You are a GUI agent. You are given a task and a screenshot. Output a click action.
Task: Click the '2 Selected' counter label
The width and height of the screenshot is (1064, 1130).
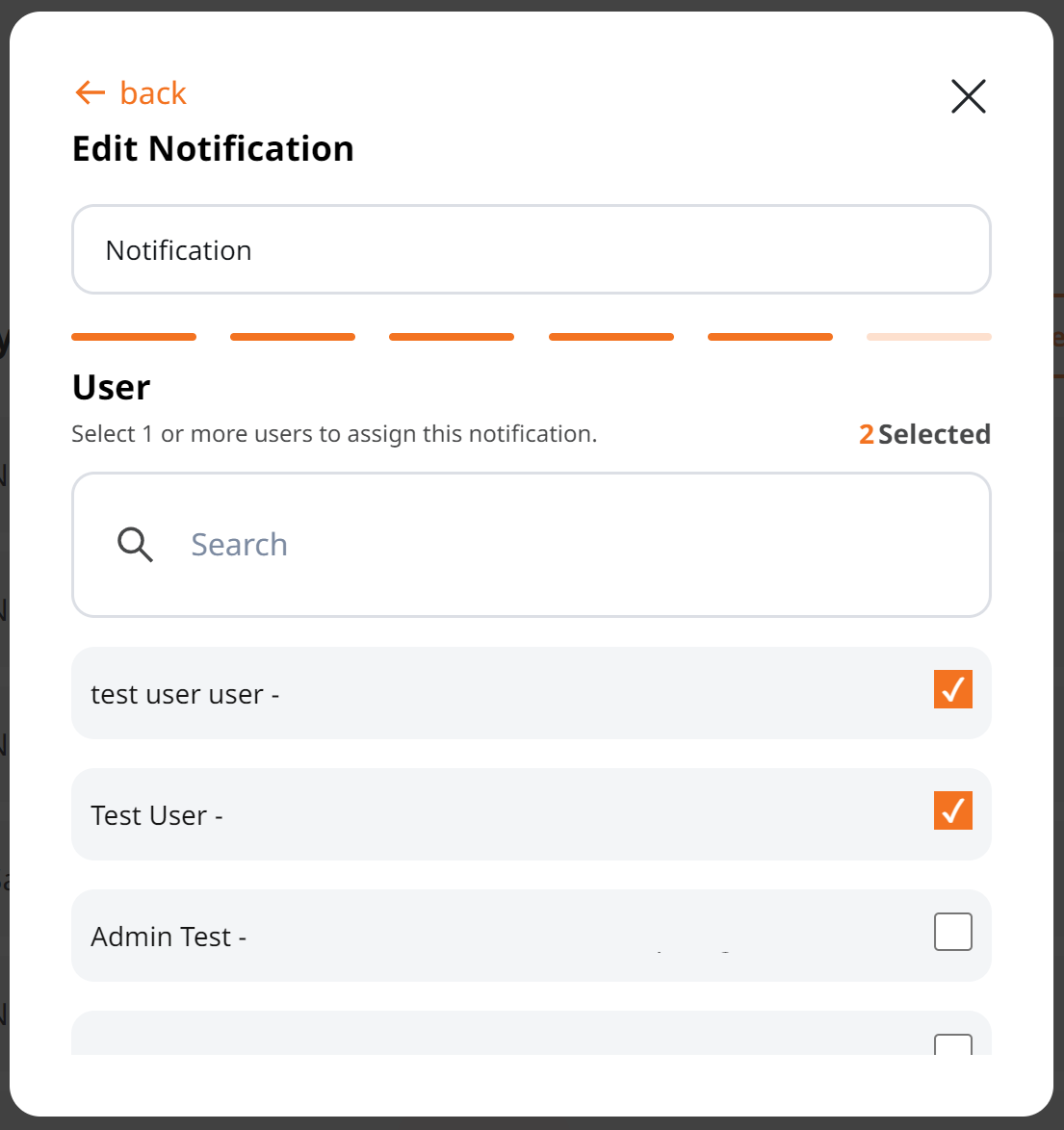coord(925,434)
